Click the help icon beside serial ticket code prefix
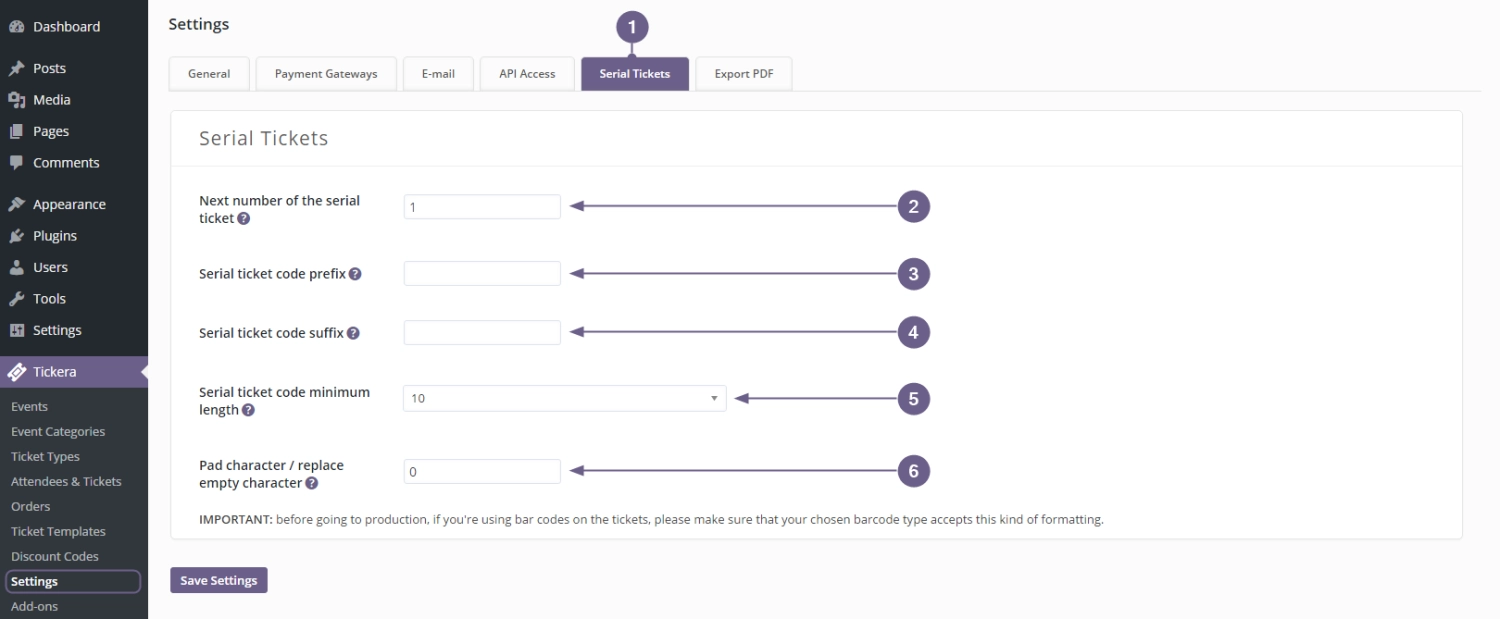Viewport: 1500px width, 619px height. click(355, 273)
